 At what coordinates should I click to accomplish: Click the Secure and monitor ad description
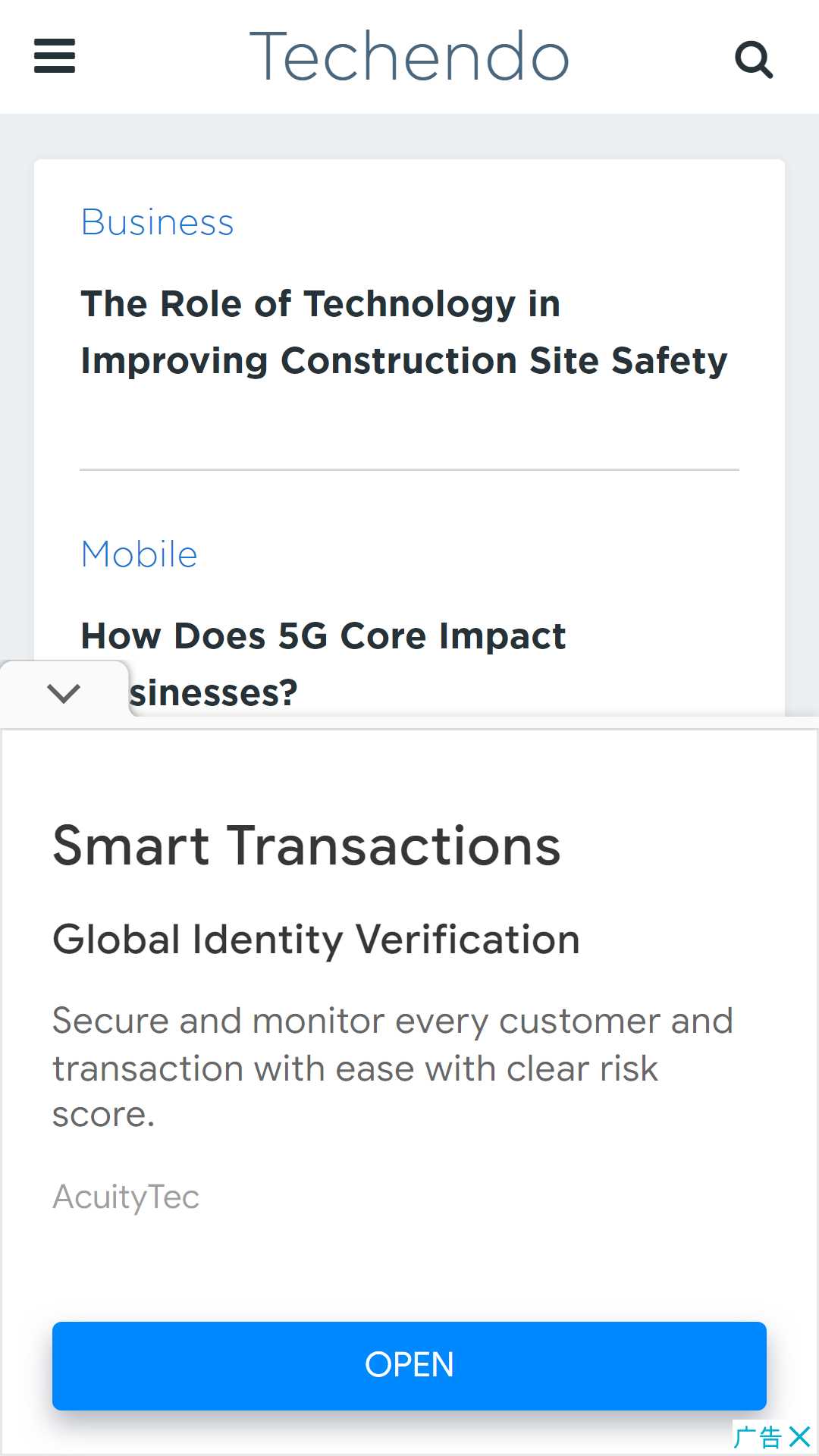[392, 1068]
